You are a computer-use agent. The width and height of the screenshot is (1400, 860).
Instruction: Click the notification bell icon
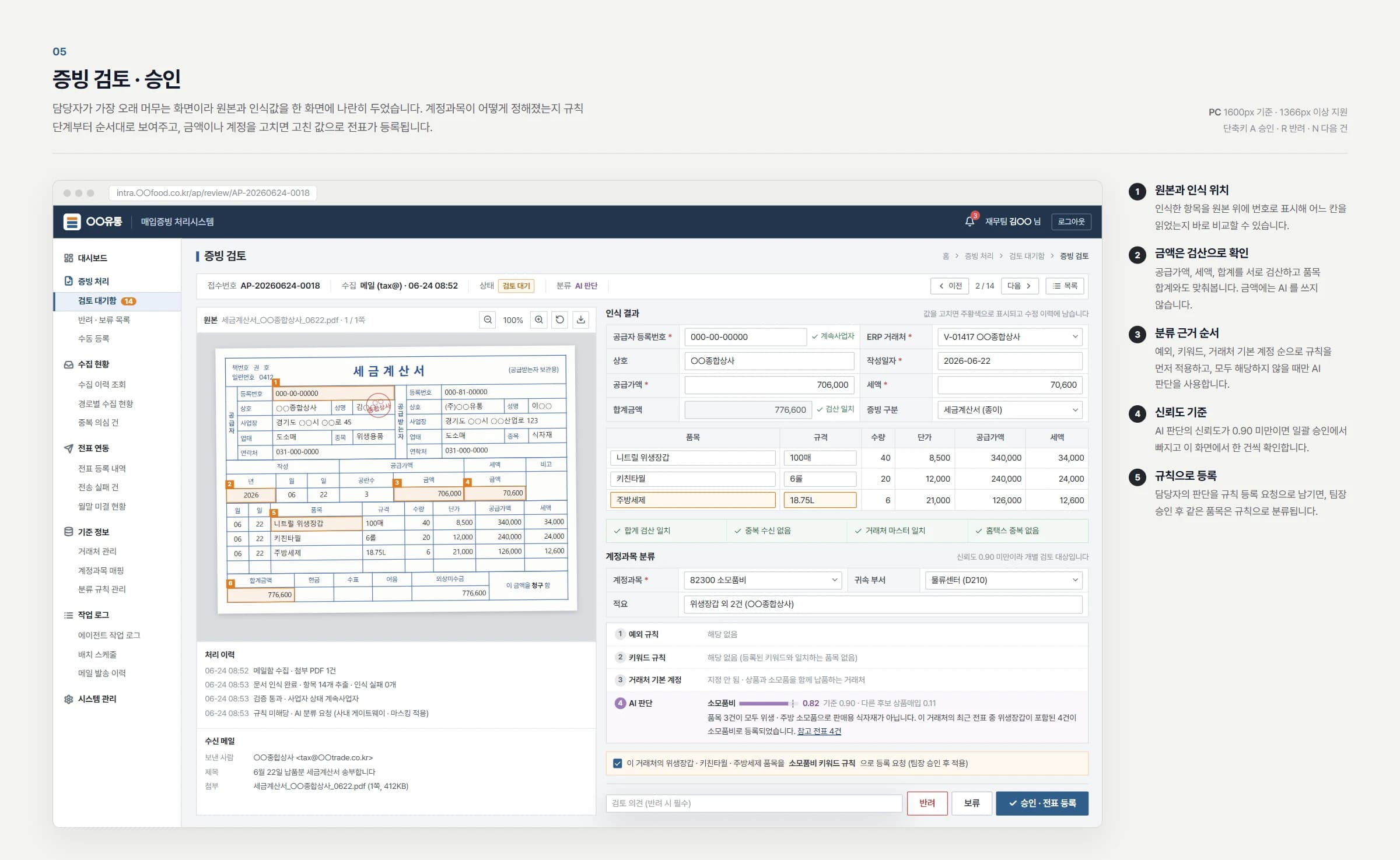pyautogui.click(x=970, y=221)
